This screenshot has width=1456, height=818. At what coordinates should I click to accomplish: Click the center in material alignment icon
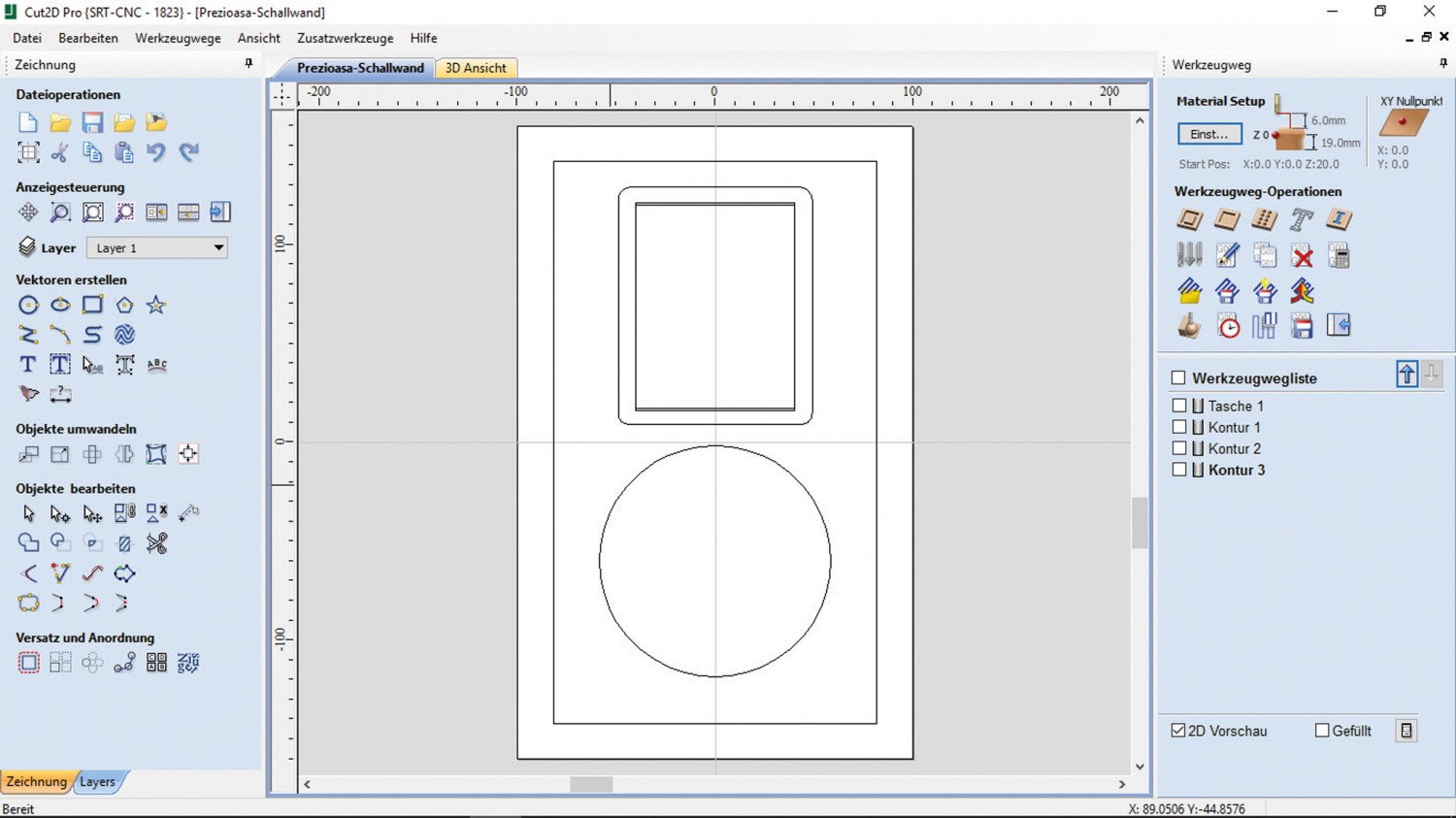[188, 454]
